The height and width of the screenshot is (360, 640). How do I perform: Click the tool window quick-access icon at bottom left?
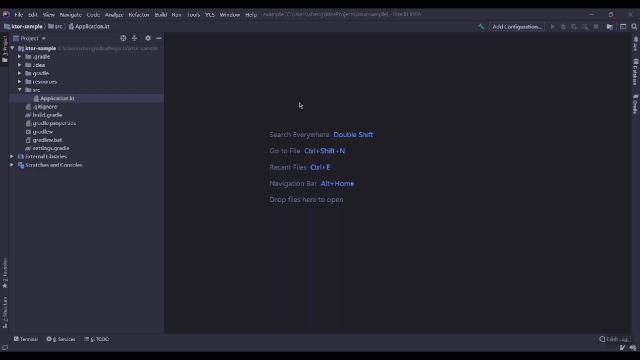click(x=5, y=348)
